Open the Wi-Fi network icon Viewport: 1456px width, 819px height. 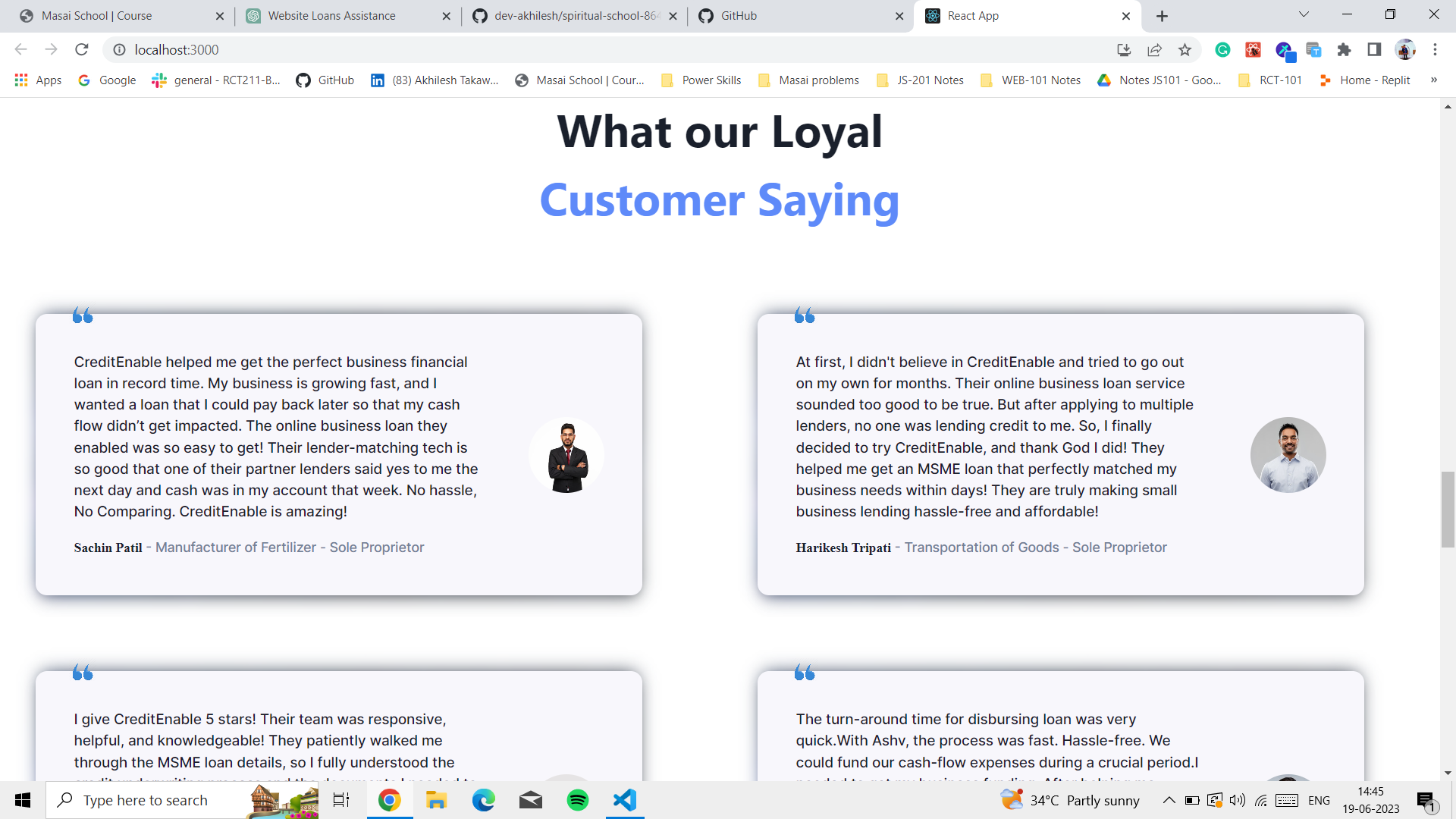[1261, 800]
